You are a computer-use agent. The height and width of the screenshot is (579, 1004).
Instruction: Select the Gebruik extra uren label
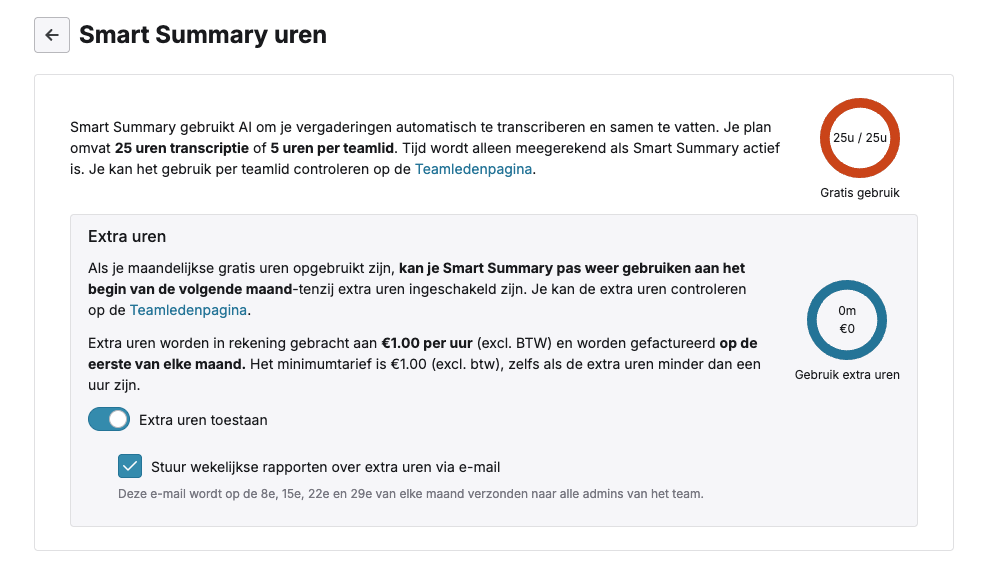click(847, 375)
